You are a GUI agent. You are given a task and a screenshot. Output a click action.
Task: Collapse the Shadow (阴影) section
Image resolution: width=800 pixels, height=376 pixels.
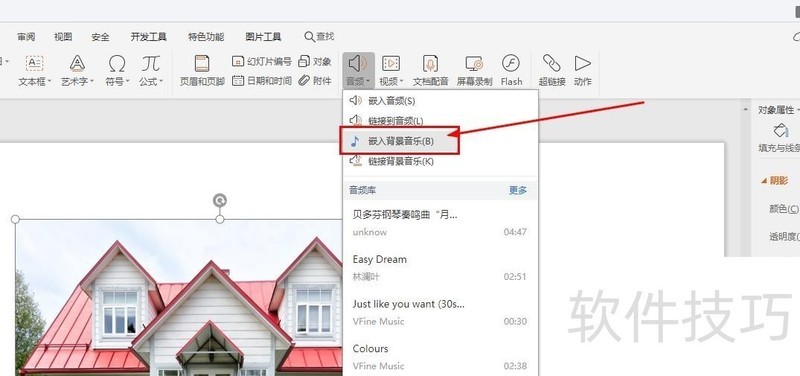(x=763, y=181)
